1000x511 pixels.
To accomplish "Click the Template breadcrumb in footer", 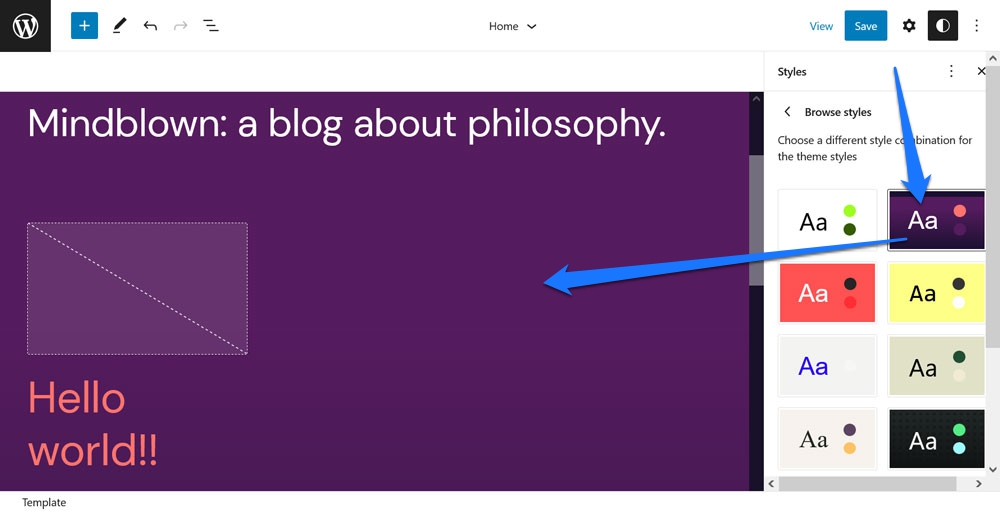I will (x=44, y=502).
